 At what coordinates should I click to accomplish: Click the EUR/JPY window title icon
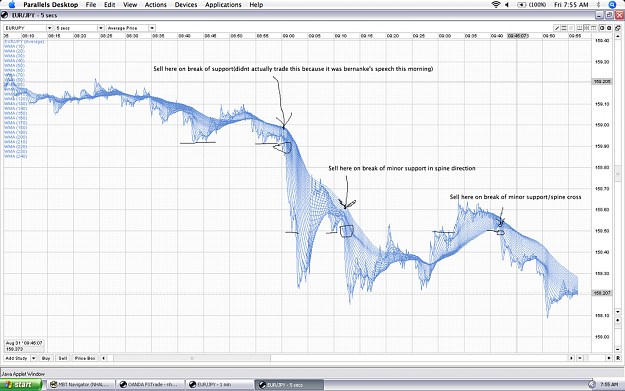4,16
